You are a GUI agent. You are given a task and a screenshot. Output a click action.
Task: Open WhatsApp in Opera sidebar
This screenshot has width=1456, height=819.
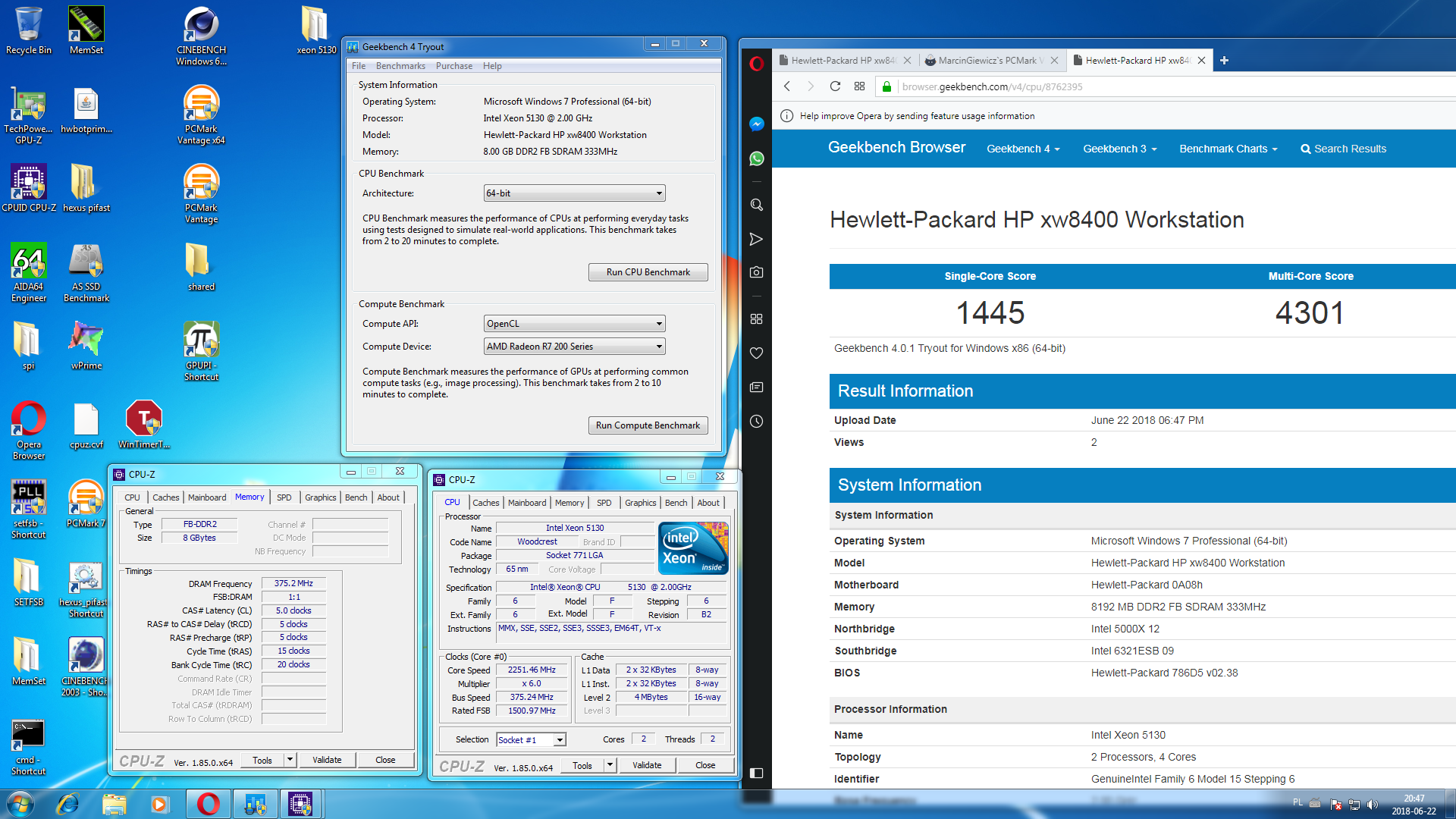click(756, 158)
